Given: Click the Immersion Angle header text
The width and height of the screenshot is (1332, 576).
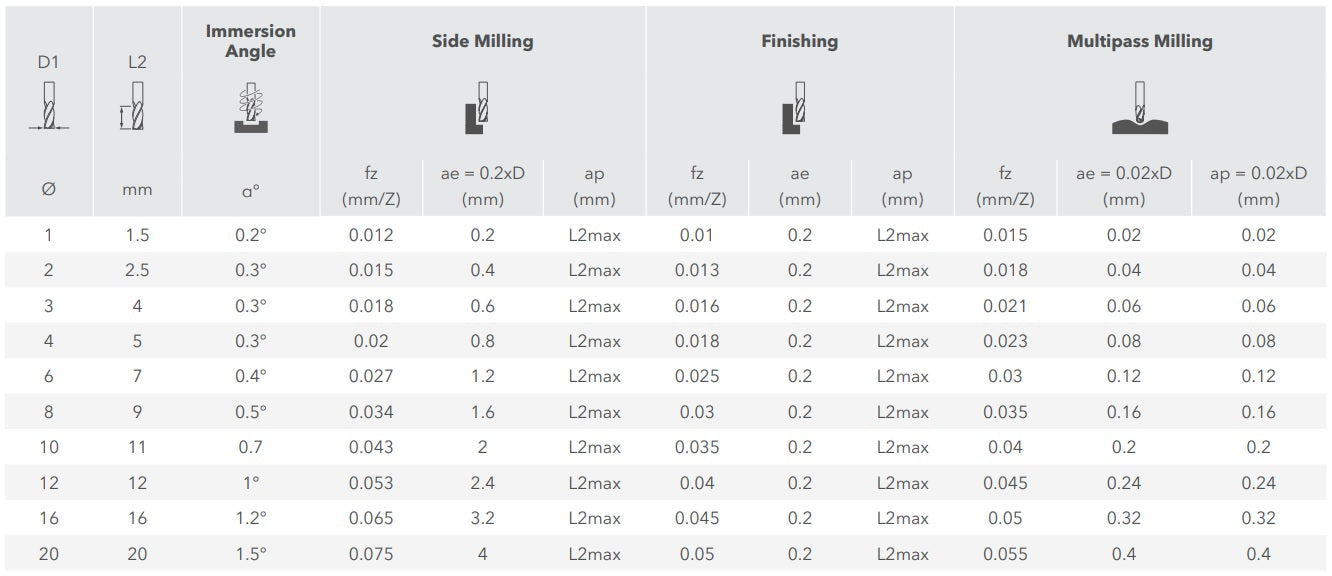Looking at the screenshot, I should (250, 41).
